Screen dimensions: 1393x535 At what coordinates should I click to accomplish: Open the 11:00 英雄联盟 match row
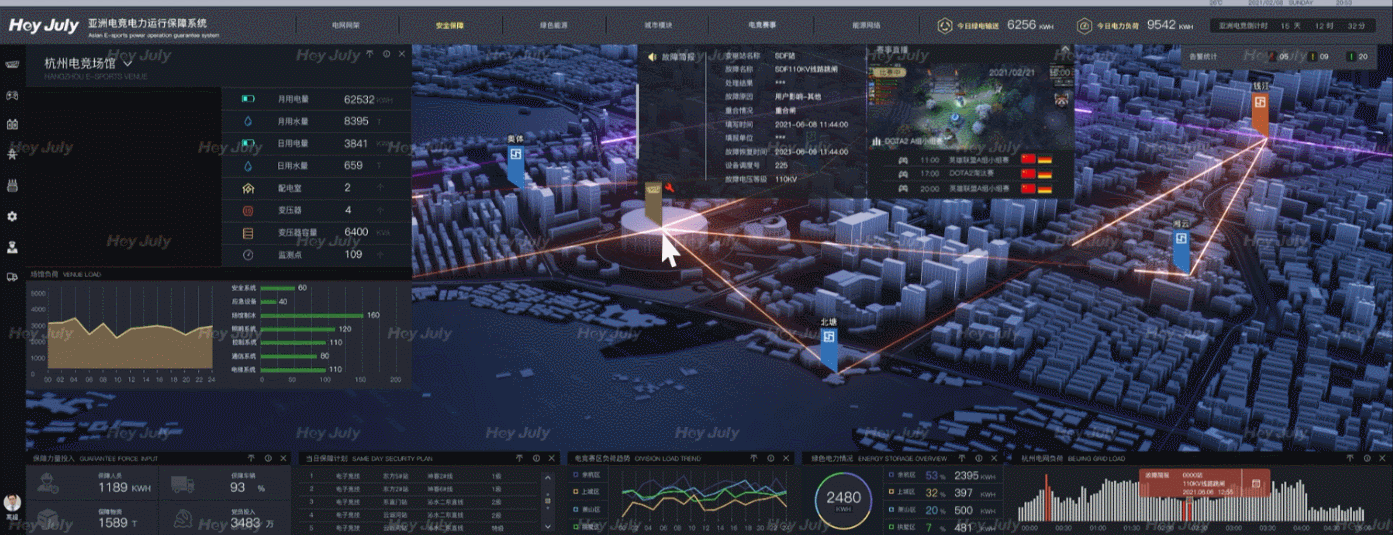970,159
